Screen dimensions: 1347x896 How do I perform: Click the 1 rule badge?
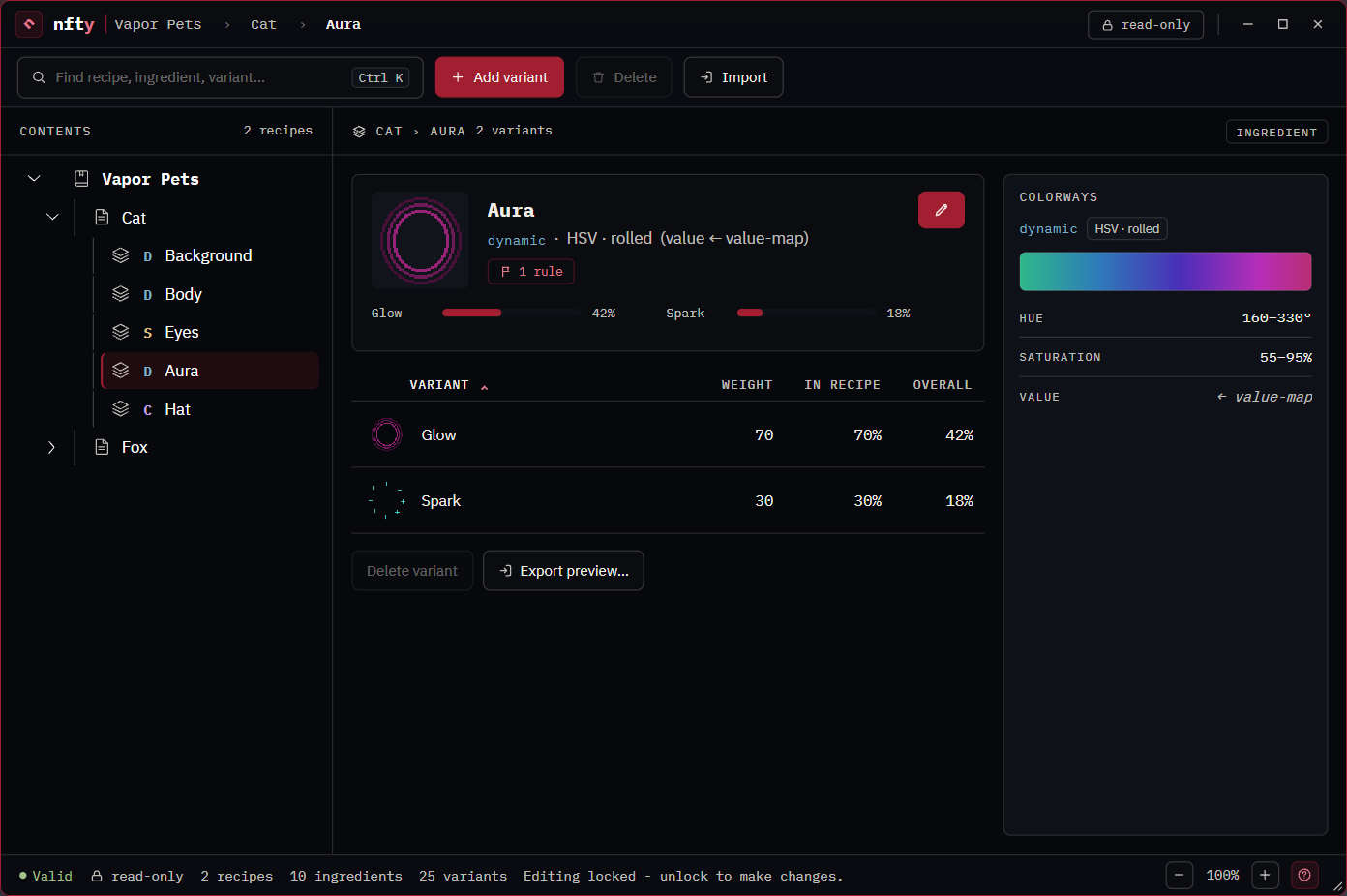531,272
